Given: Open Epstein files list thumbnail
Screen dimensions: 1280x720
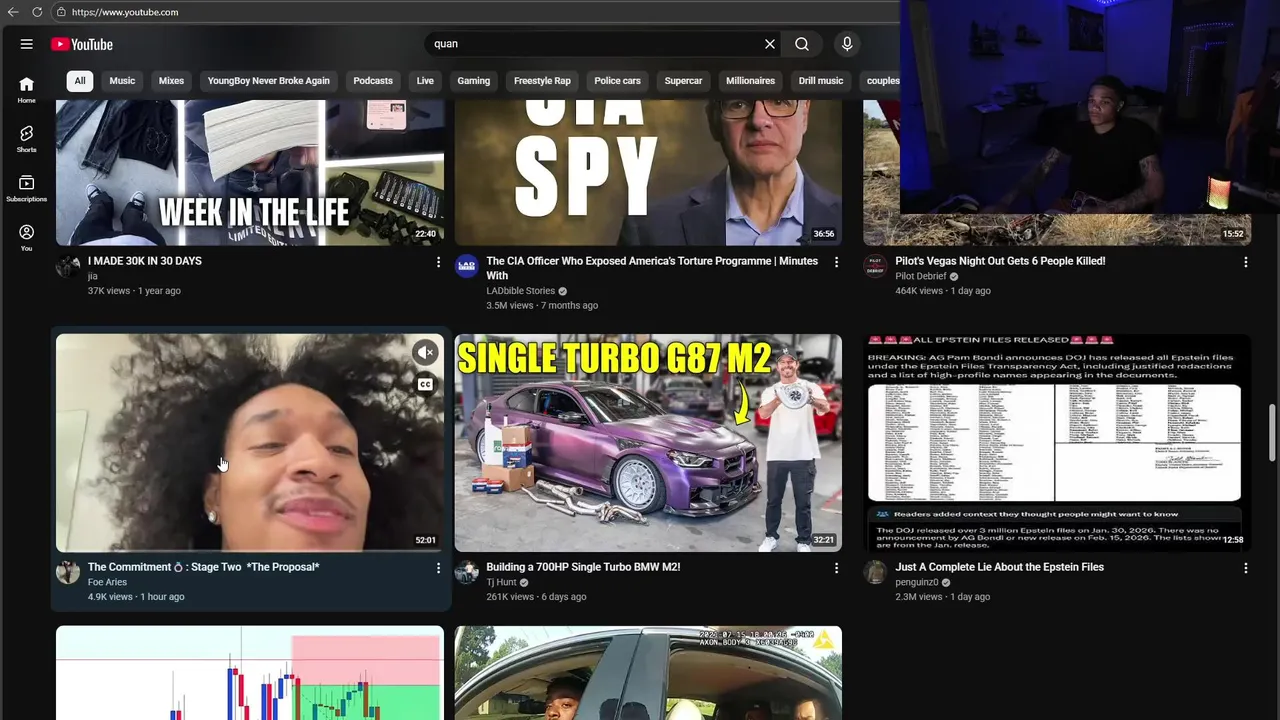Looking at the screenshot, I should tap(1057, 443).
